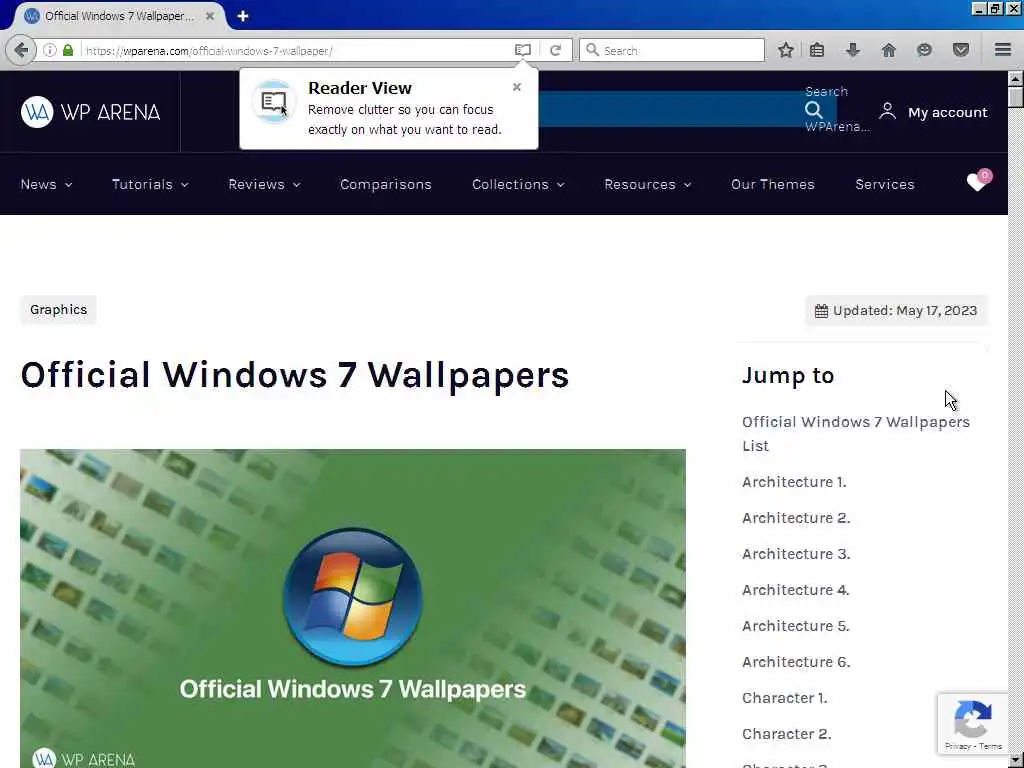This screenshot has height=768, width=1024.
Task: Click the browser Search field
Action: tap(672, 50)
